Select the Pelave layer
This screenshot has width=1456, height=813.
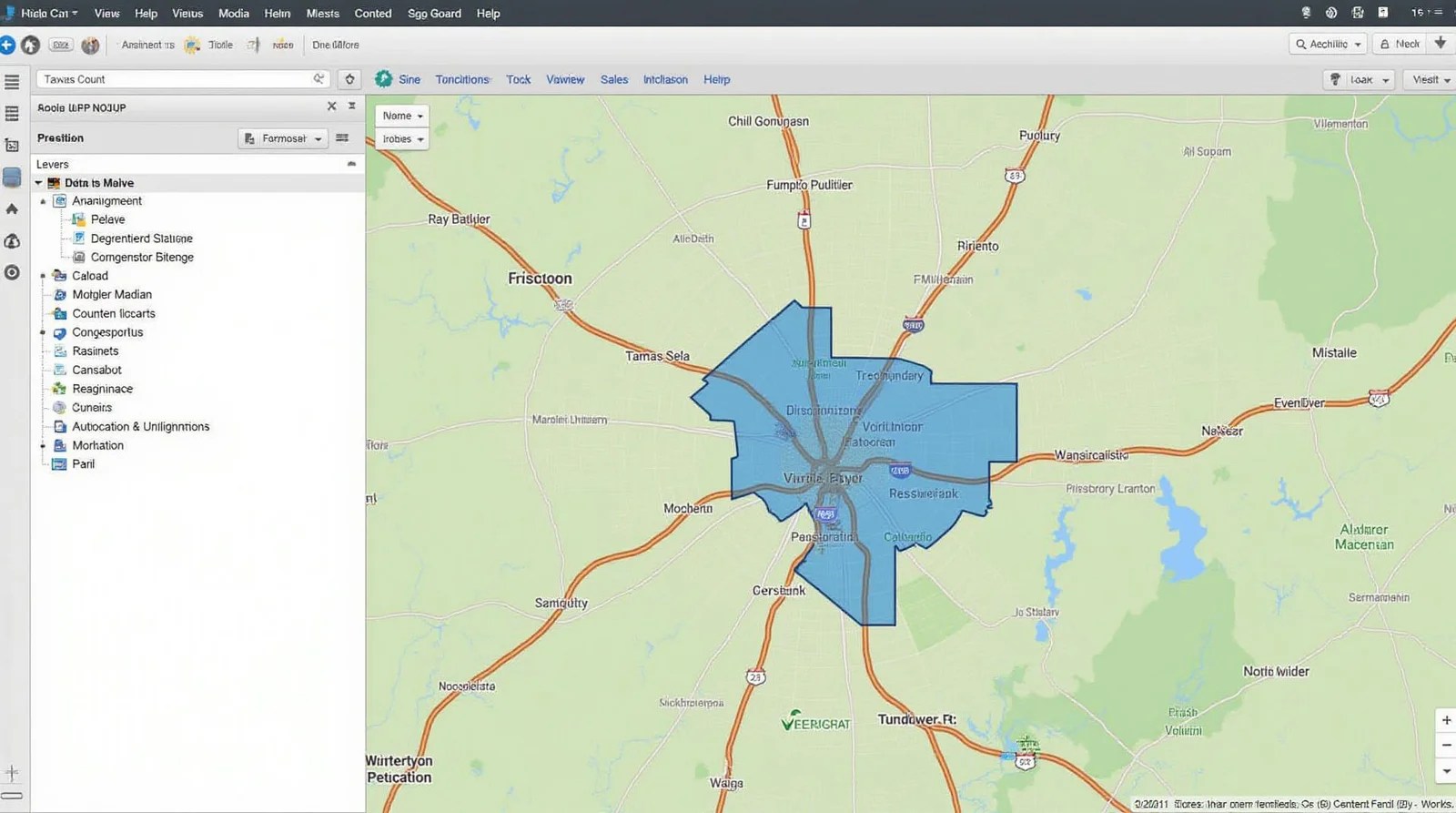coord(107,219)
